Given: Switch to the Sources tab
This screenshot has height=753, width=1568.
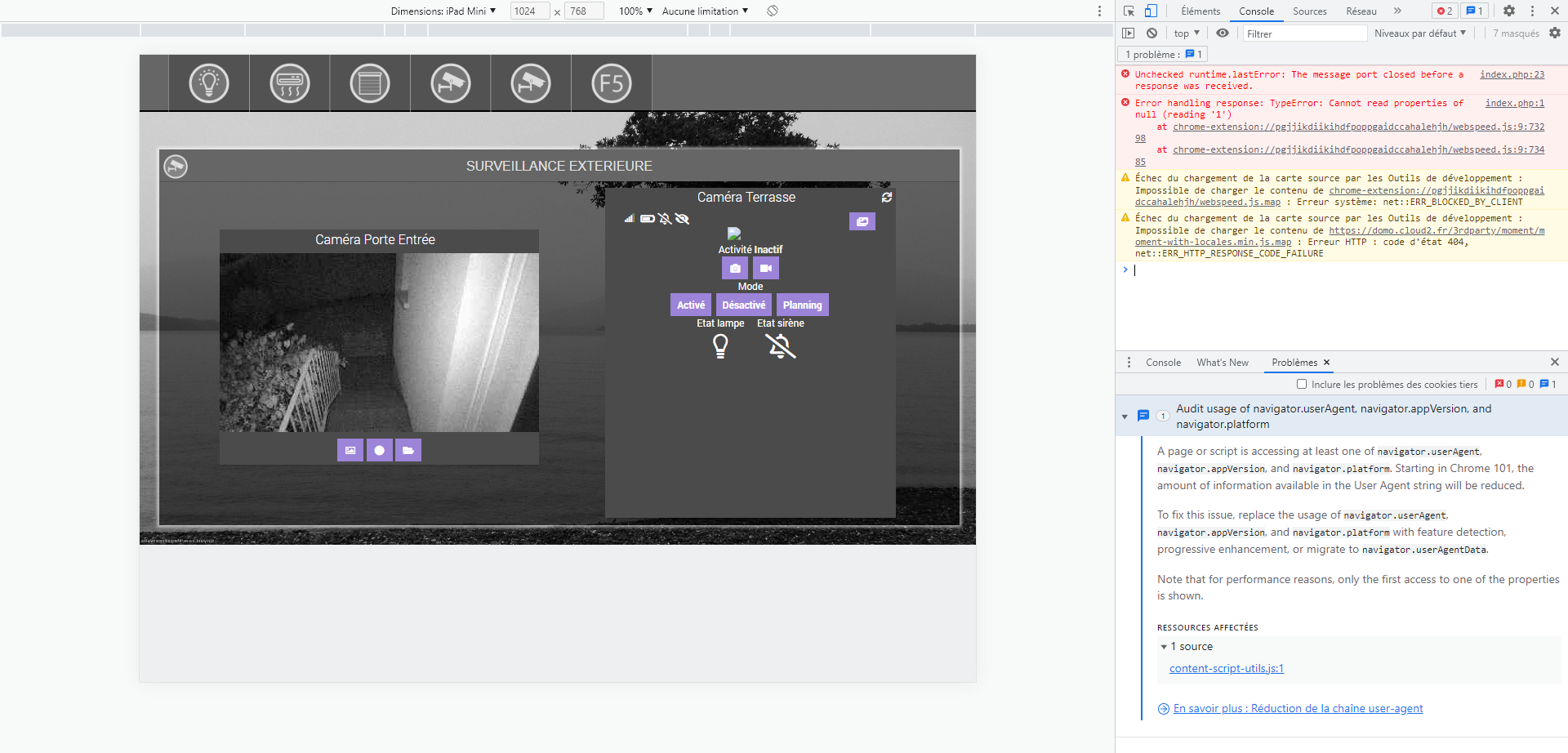Looking at the screenshot, I should pos(1309,11).
